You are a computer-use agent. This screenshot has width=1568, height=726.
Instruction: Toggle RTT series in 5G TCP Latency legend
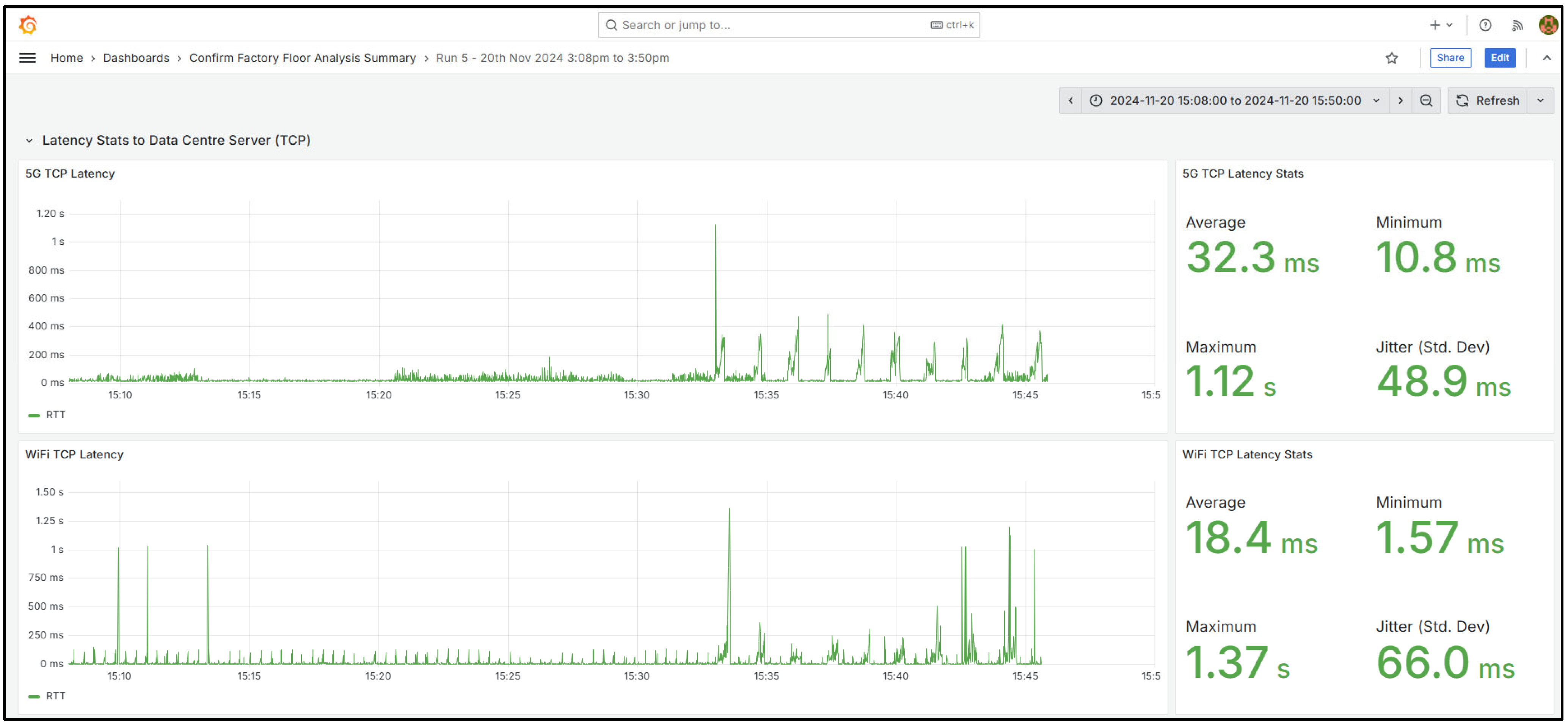pyautogui.click(x=55, y=414)
